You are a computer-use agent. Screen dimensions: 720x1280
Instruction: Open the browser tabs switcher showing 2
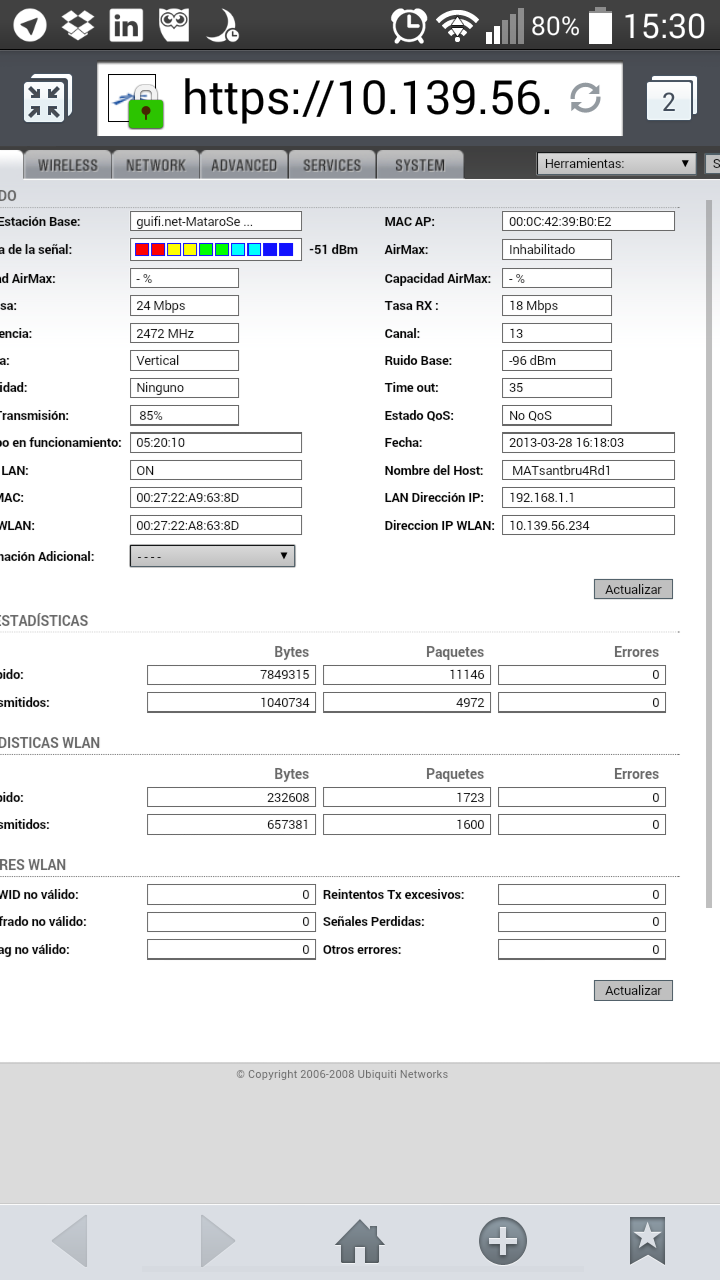tap(669, 100)
